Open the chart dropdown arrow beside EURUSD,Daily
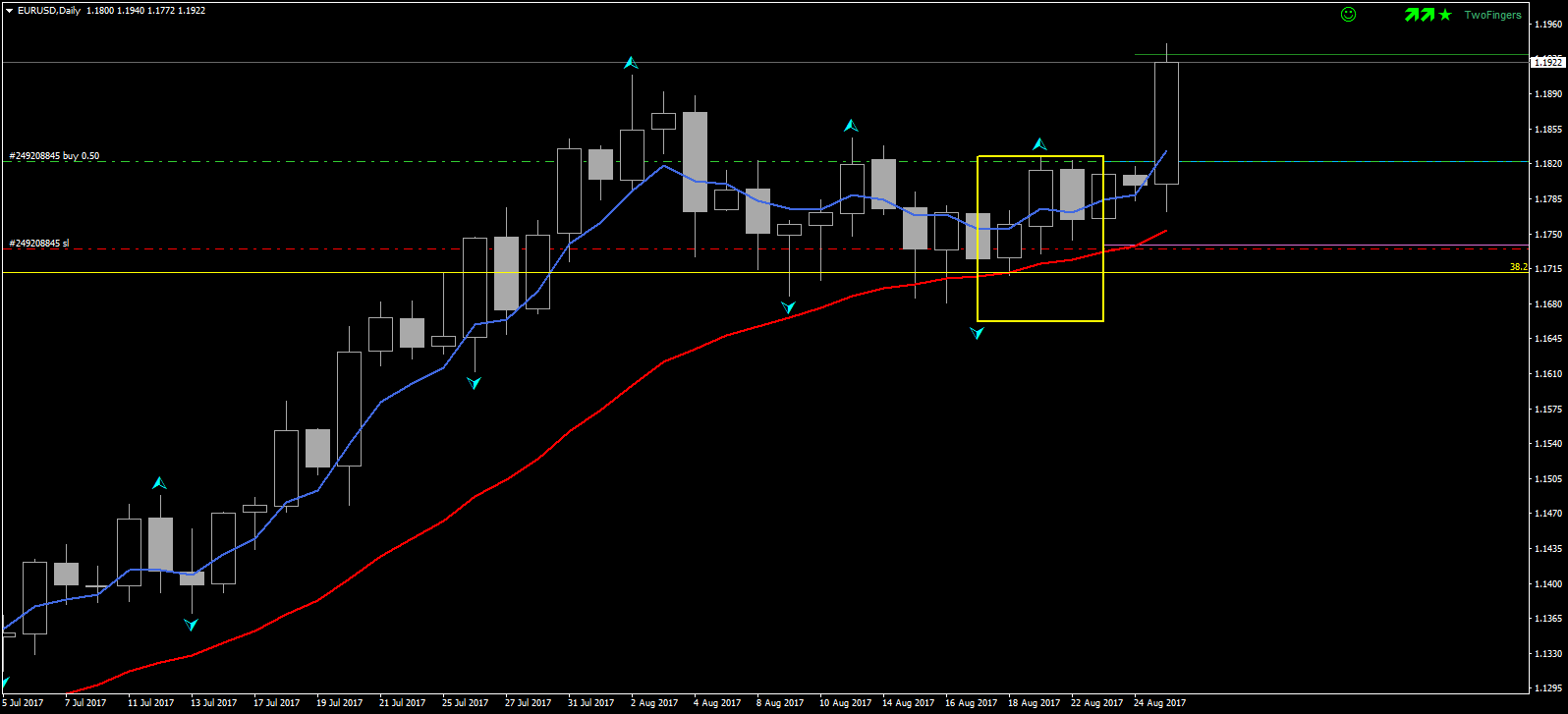The height and width of the screenshot is (714, 1568). [9, 11]
